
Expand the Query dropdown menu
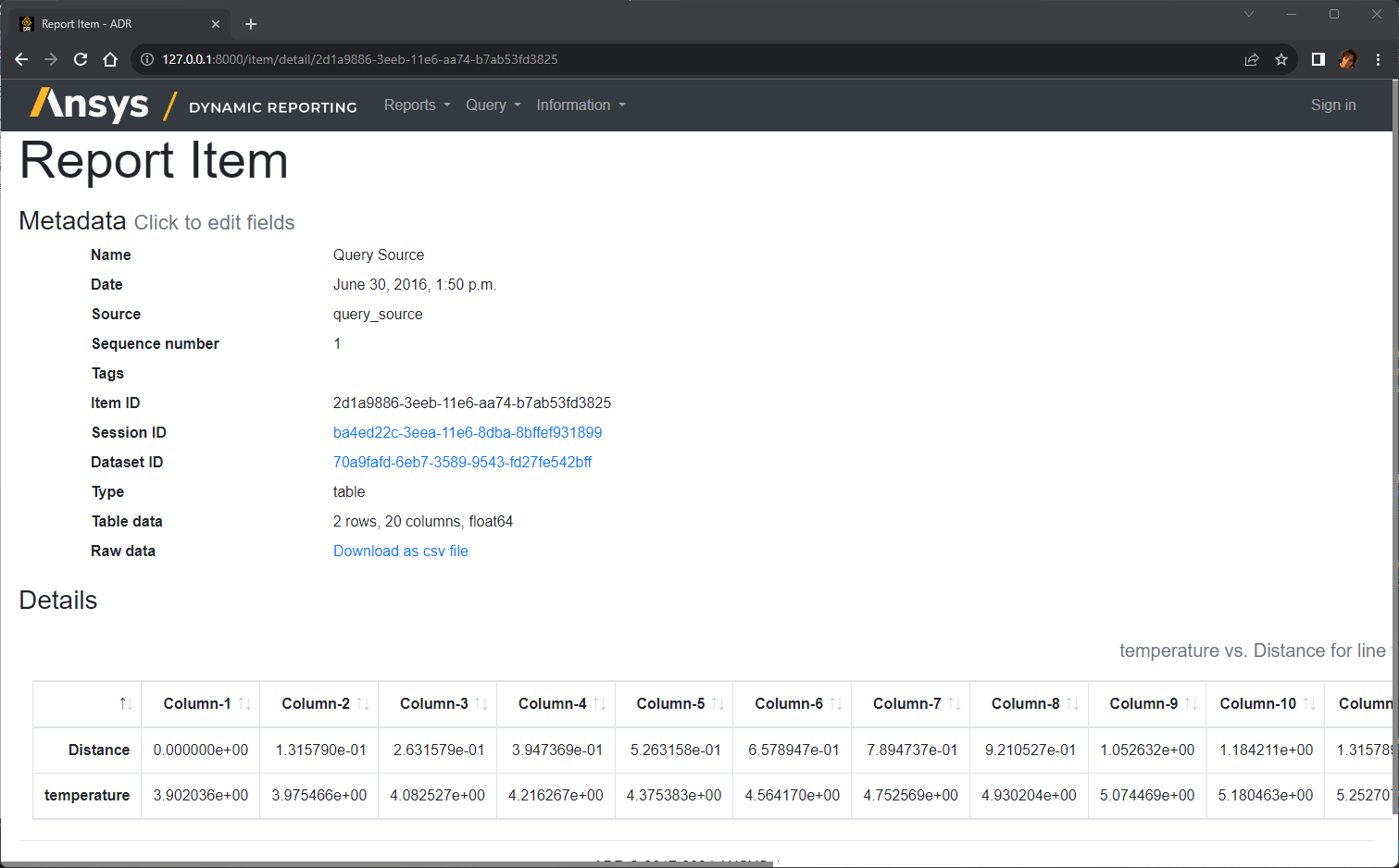(x=493, y=105)
